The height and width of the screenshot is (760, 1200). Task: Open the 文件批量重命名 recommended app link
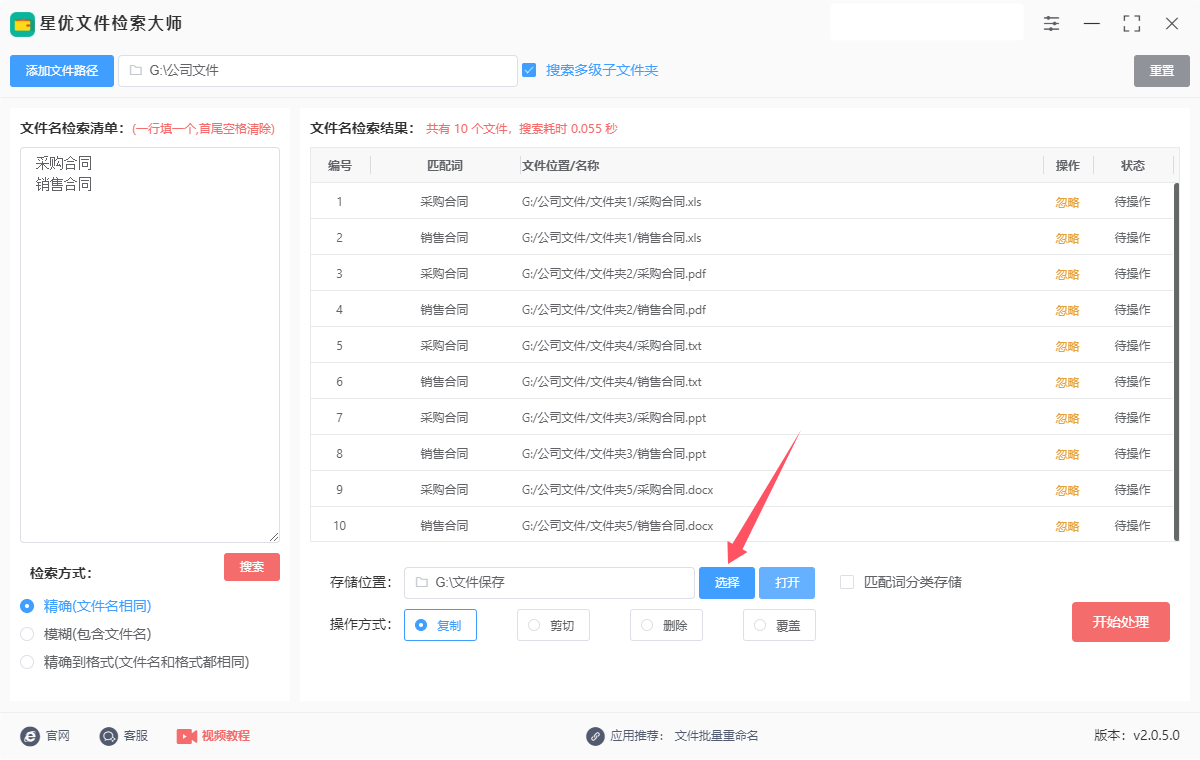[717, 736]
